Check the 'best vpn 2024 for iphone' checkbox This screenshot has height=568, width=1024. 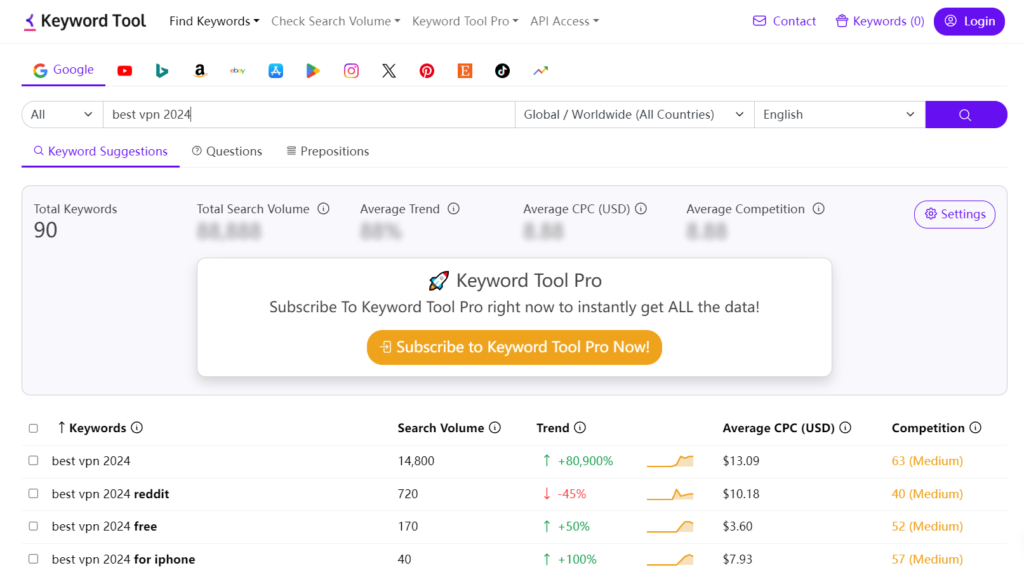tap(33, 559)
